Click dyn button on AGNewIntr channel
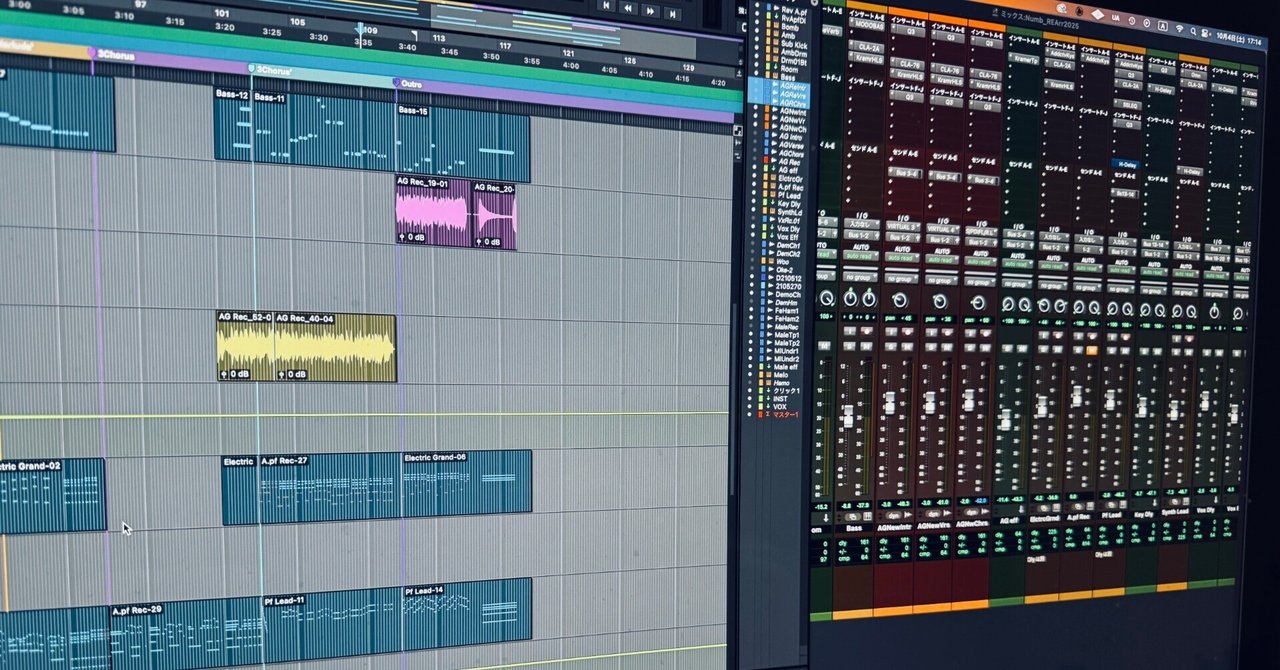1280x670 pixels. tap(894, 515)
